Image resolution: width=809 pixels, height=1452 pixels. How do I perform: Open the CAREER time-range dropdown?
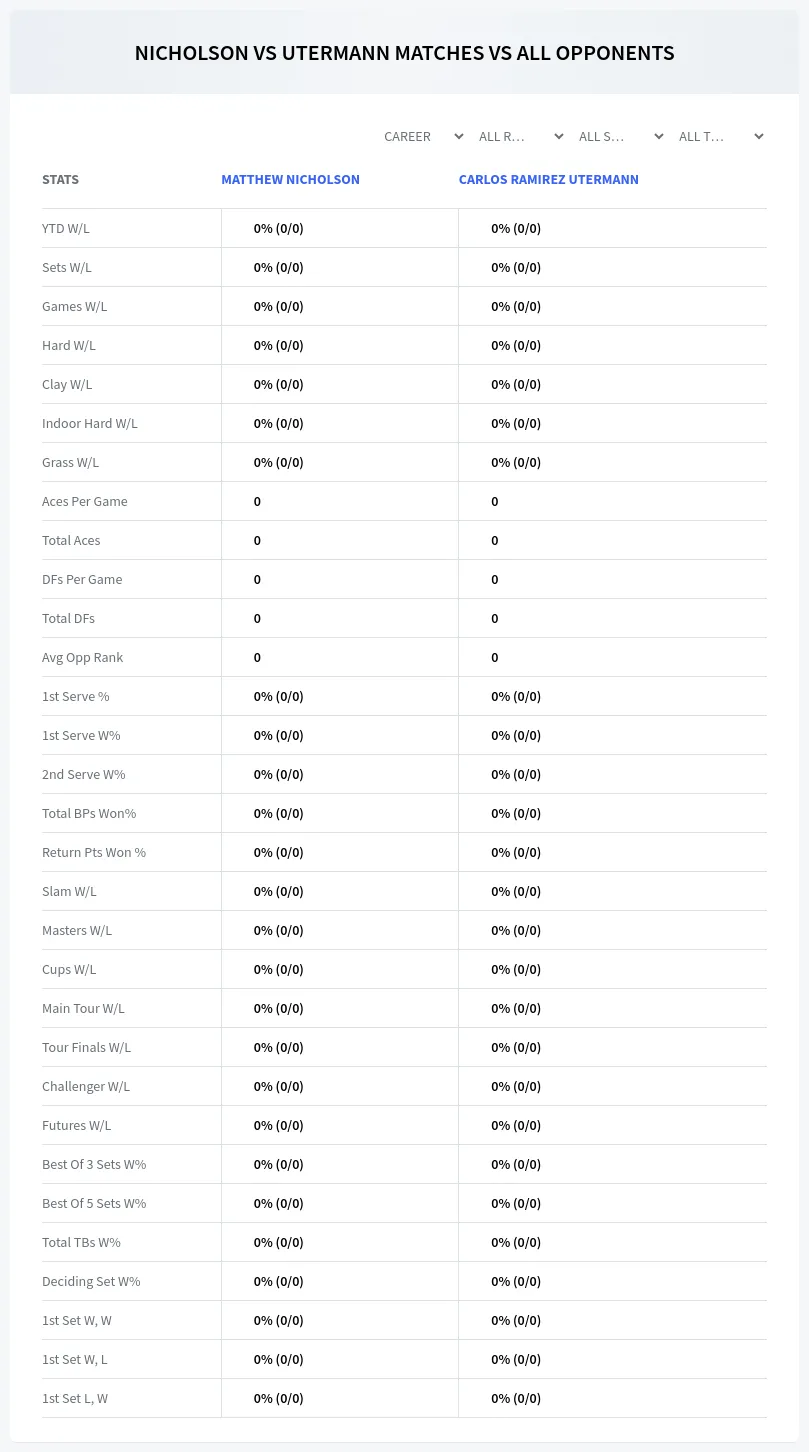[x=422, y=136]
